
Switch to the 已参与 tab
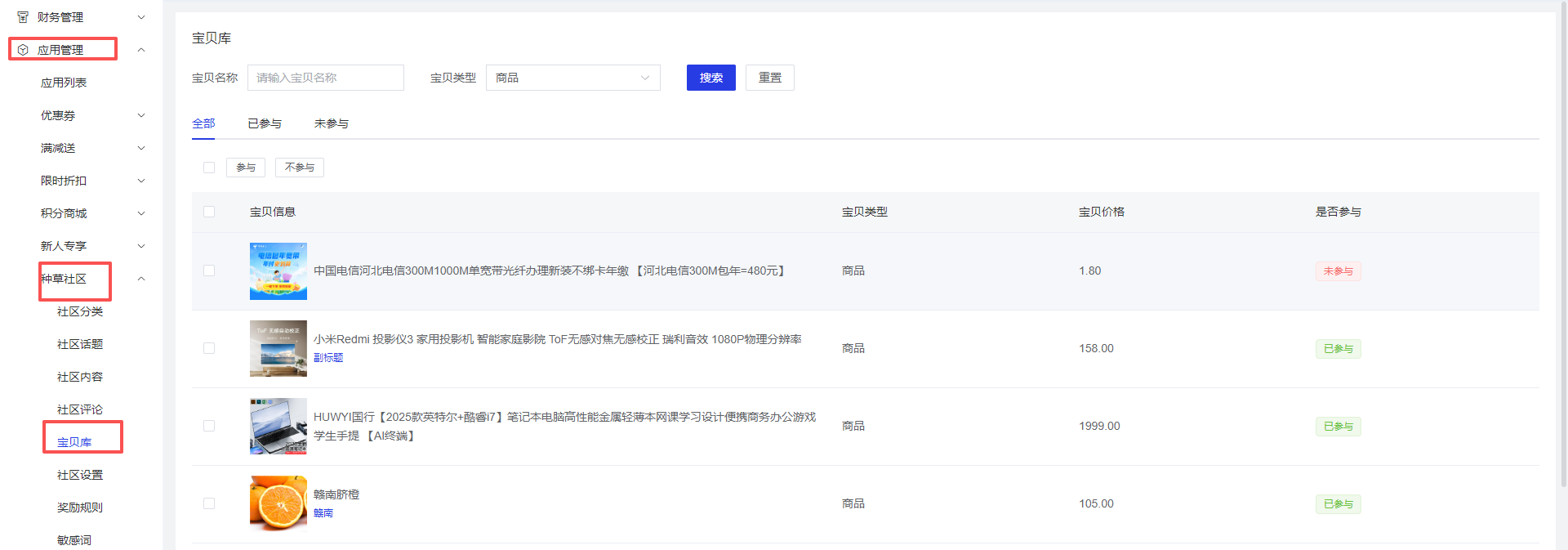[265, 123]
